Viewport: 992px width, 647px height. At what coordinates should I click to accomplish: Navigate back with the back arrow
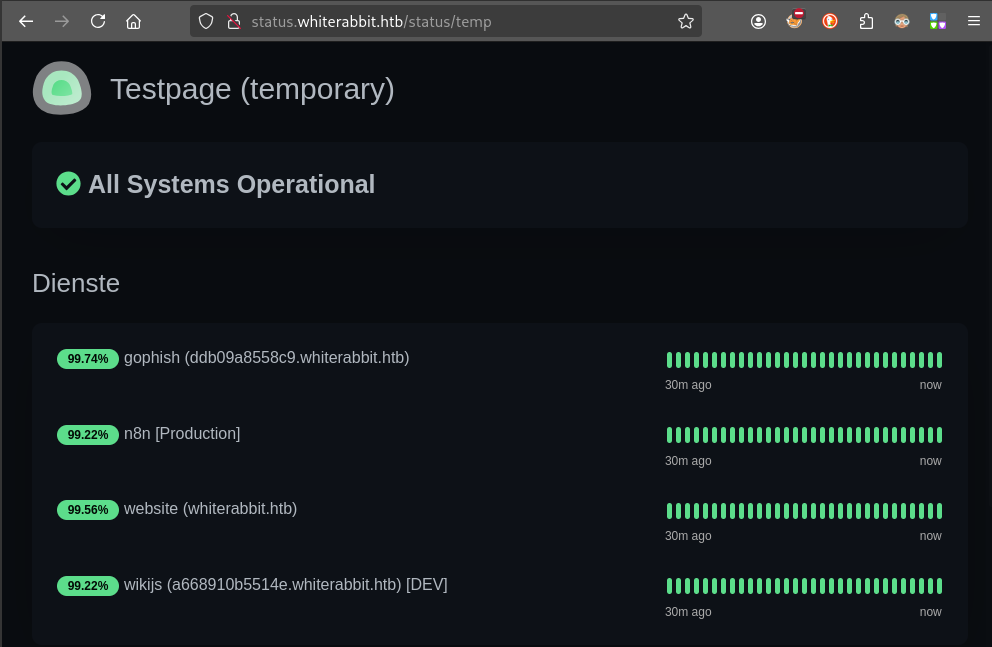pyautogui.click(x=25, y=20)
